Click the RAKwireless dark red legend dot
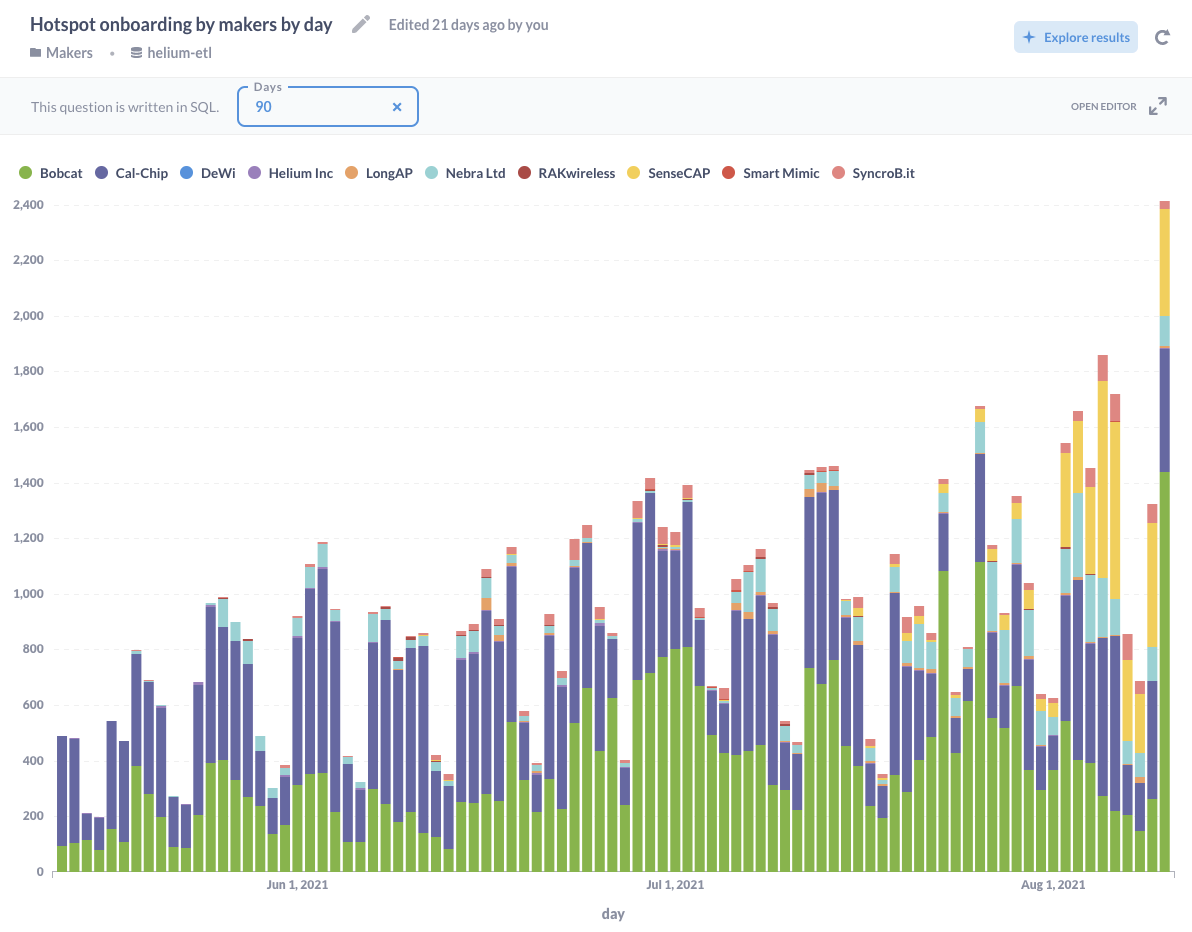 [x=524, y=173]
